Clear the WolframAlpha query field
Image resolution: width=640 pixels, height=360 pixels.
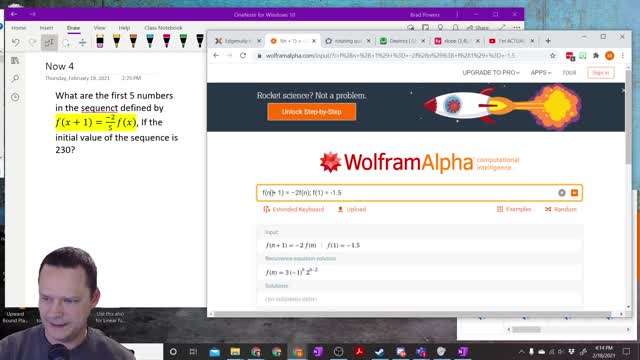click(x=562, y=193)
